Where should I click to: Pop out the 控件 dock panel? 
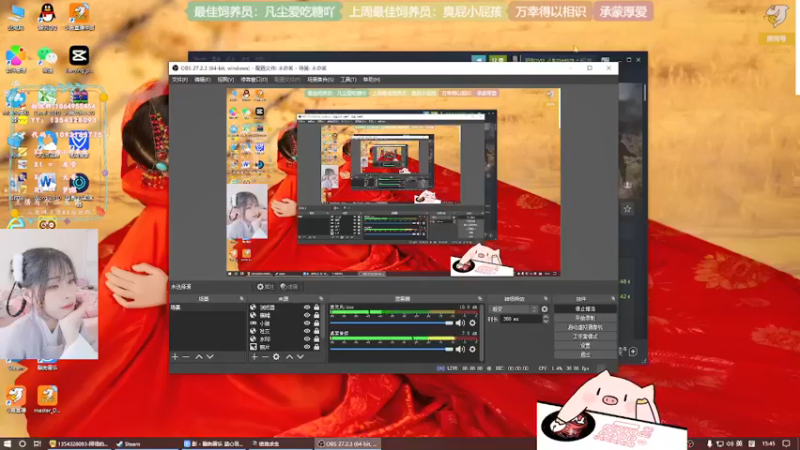[x=613, y=298]
